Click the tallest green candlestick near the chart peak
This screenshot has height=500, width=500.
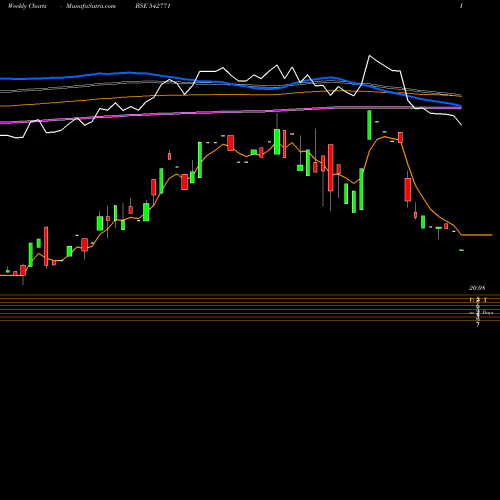[369, 125]
